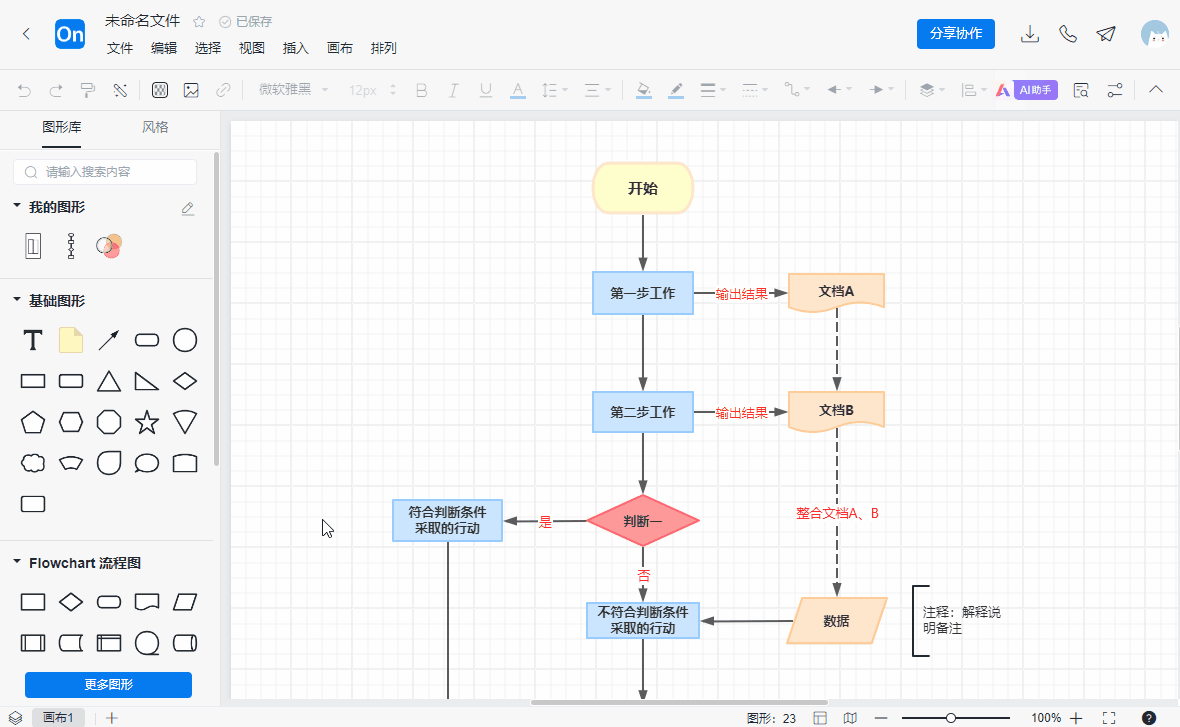Viewport: 1180px width, 727px height.
Task: Click the zoom slider handle
Action: [951, 718]
